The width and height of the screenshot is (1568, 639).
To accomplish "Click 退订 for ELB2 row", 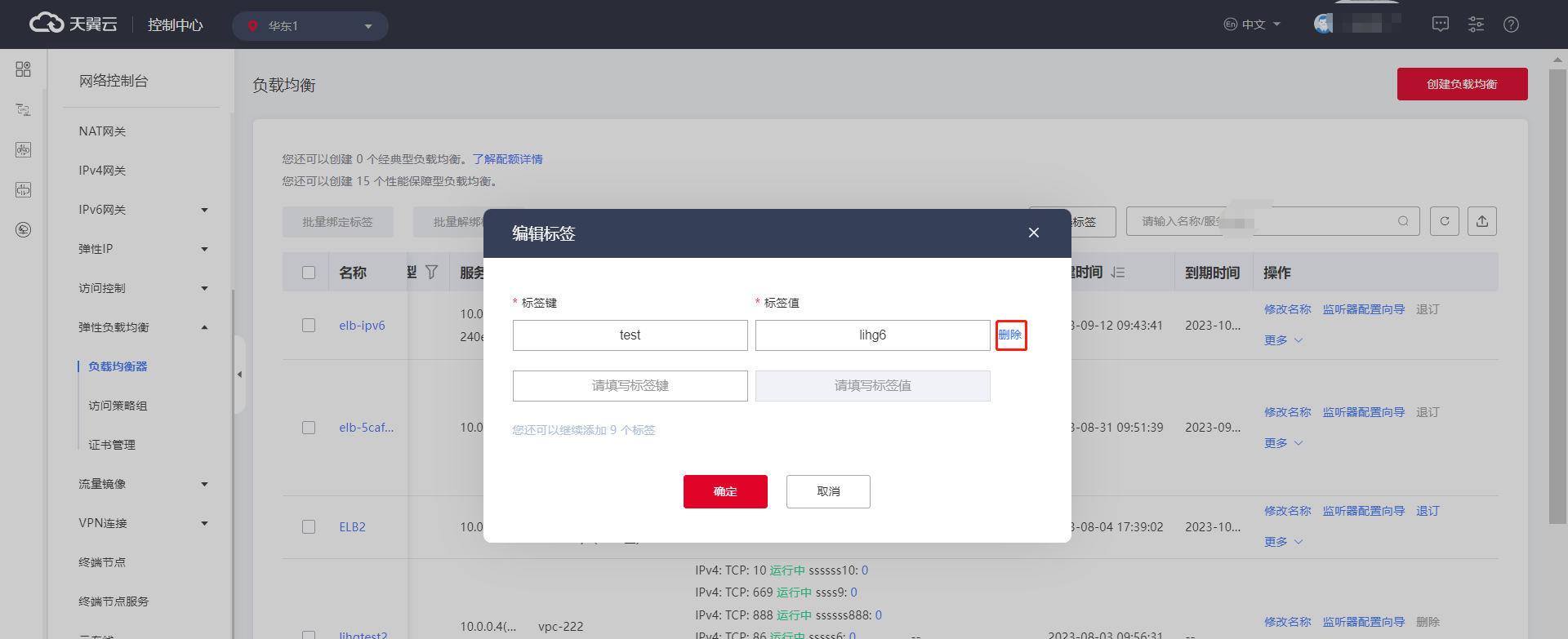I will coord(1428,511).
